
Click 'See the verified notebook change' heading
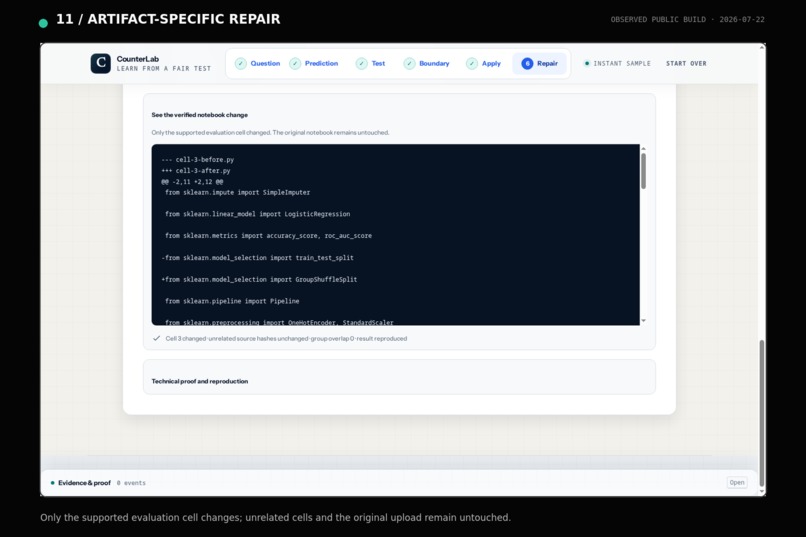tap(199, 115)
